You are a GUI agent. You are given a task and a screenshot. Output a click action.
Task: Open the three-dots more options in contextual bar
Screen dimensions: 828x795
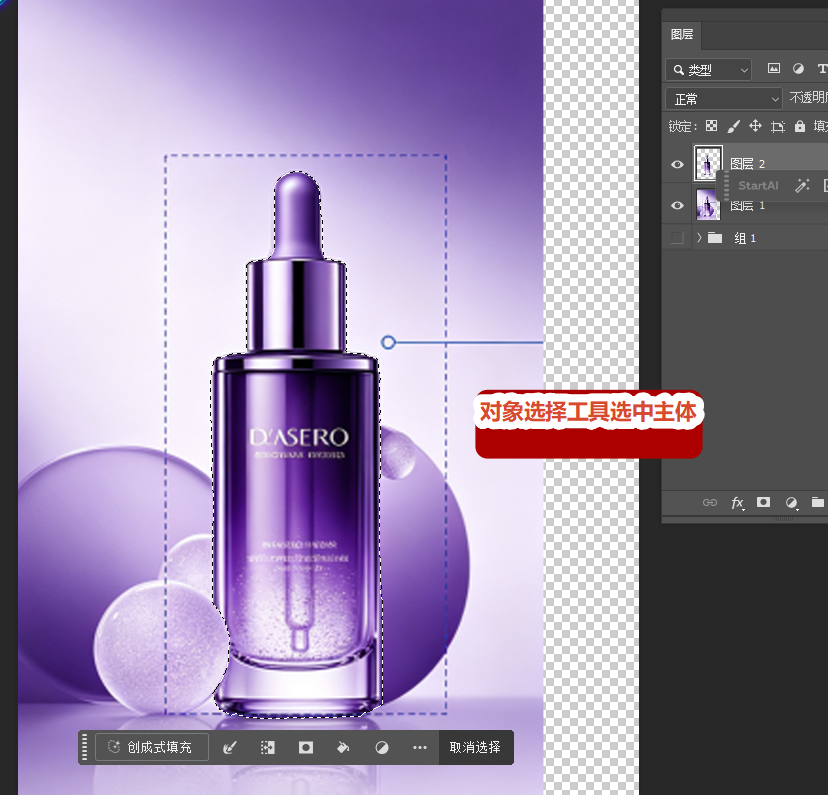pos(420,747)
